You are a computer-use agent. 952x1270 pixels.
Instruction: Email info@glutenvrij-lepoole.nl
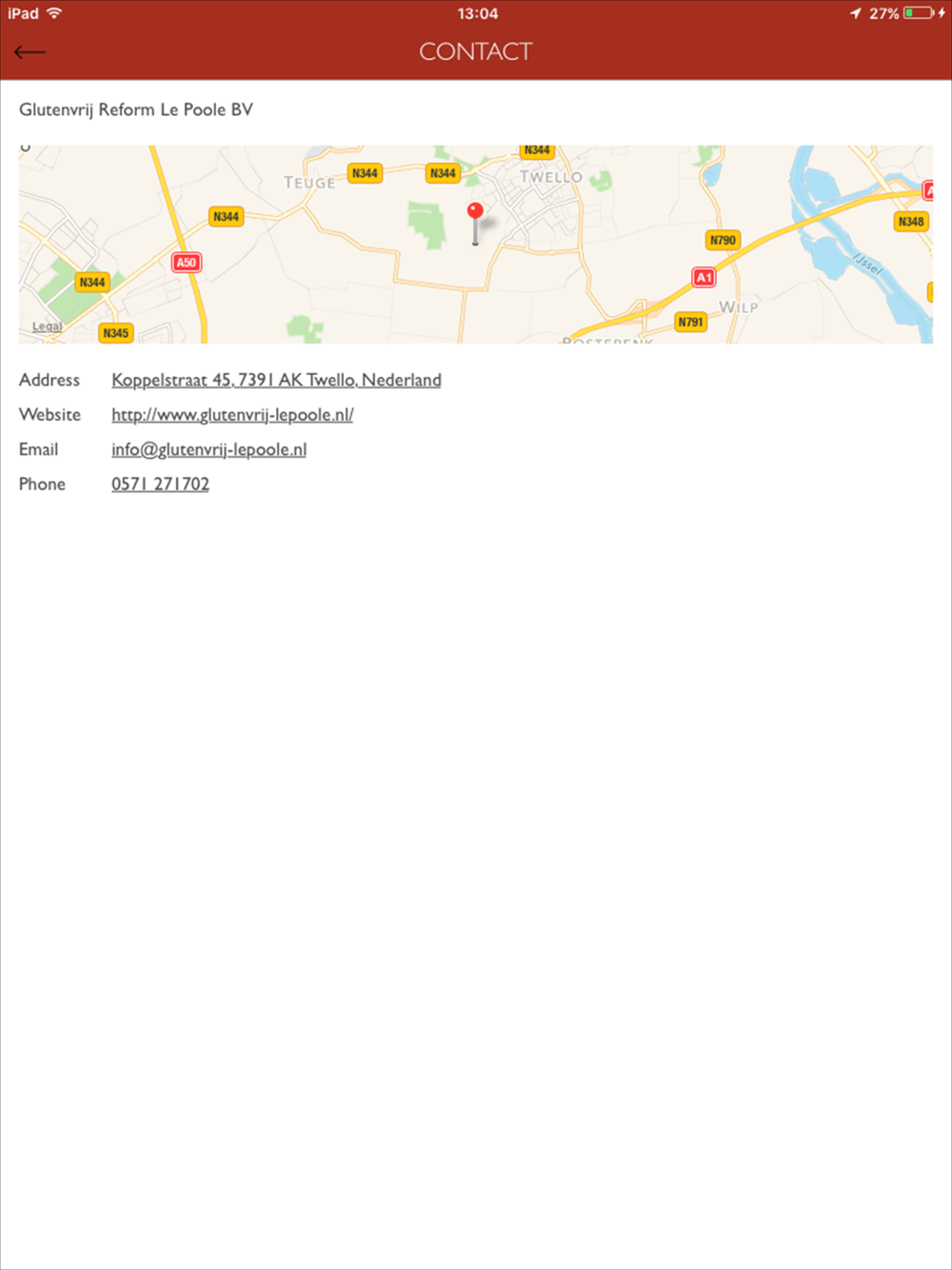(x=208, y=449)
